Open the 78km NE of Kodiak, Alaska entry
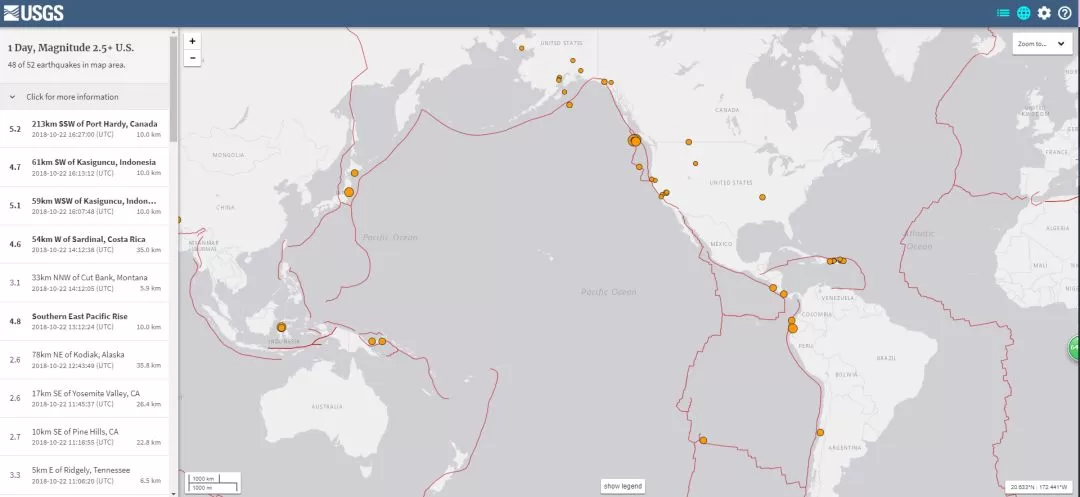Image resolution: width=1080 pixels, height=497 pixels. (84, 359)
